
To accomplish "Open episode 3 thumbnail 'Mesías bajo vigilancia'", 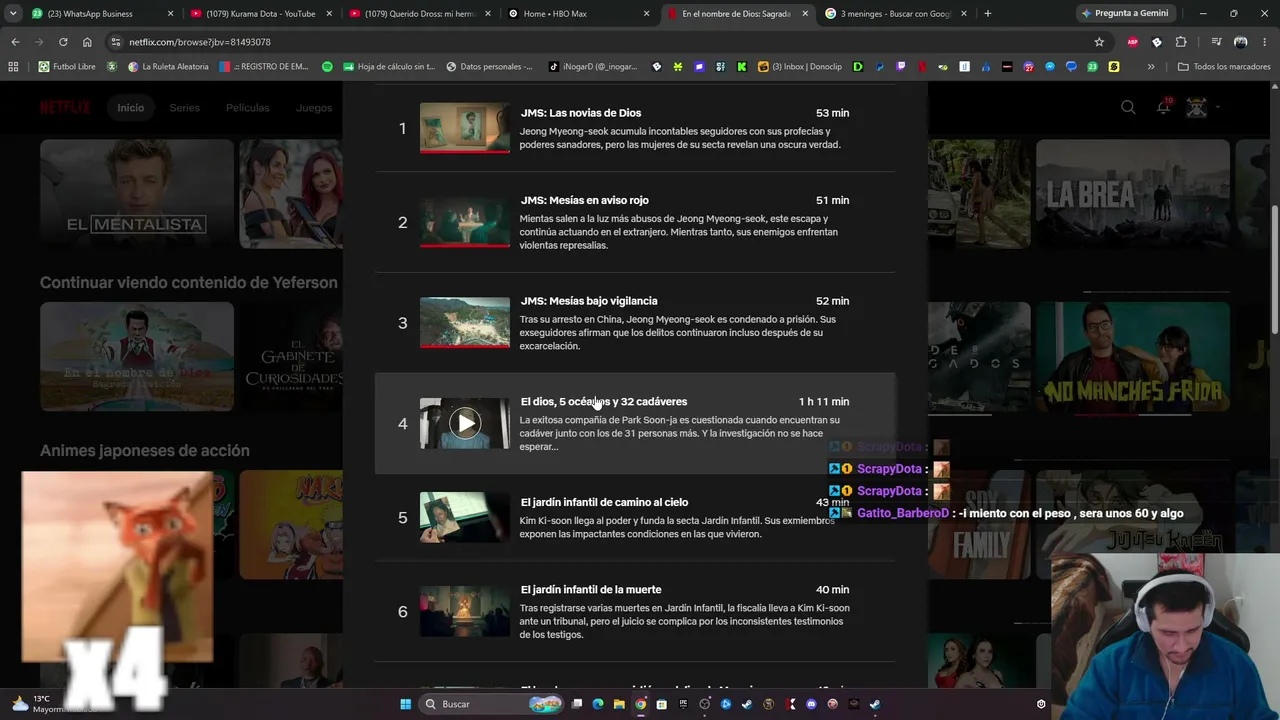I will coord(465,322).
